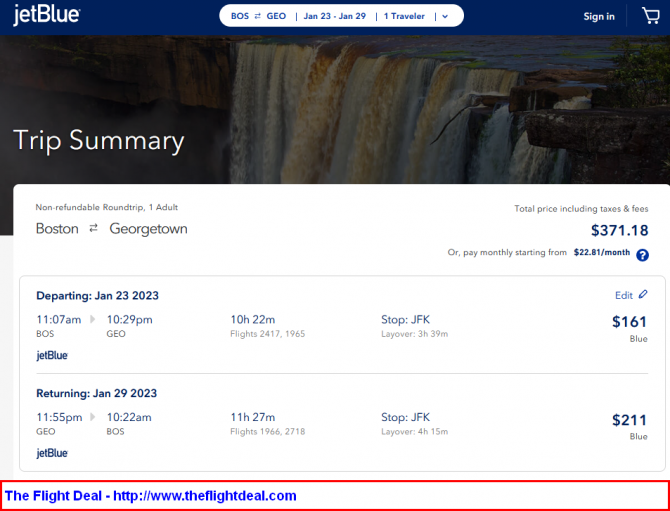
Task: Click 10:29pm arrival time
Action: (129, 320)
